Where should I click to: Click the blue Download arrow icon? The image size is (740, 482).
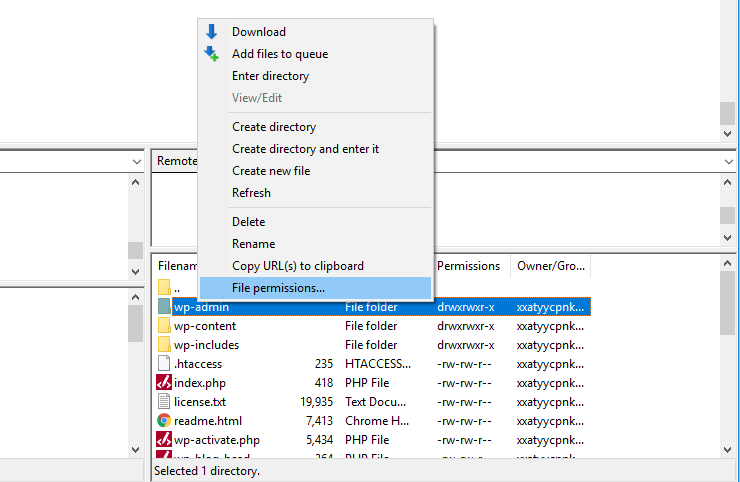(211, 32)
